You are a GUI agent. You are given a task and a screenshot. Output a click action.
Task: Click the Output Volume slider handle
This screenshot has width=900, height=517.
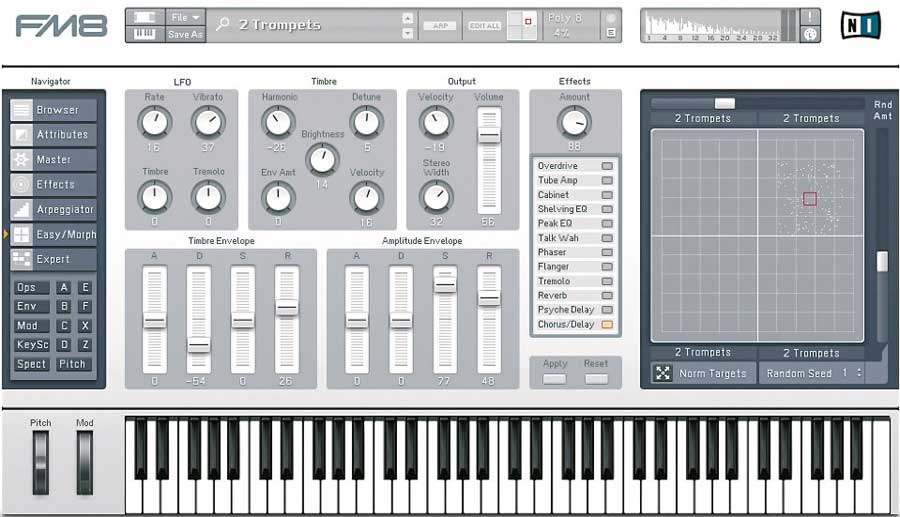click(489, 135)
